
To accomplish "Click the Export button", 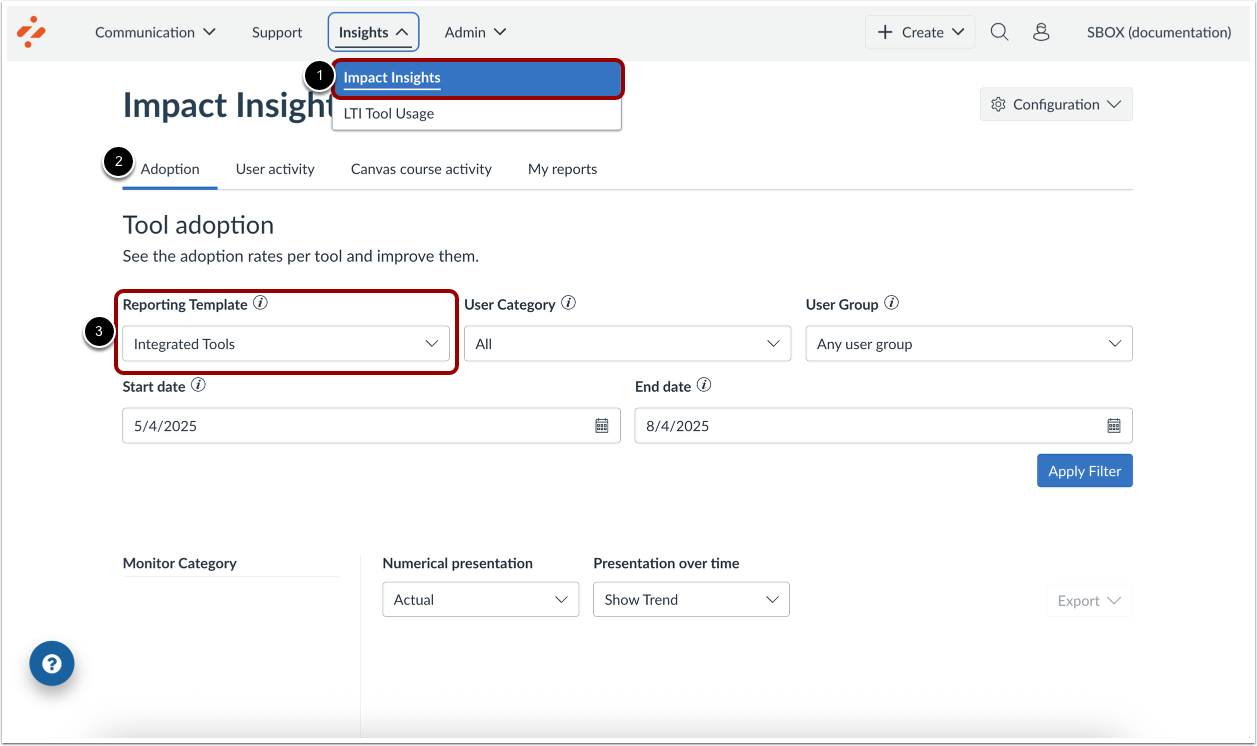I will [1088, 600].
